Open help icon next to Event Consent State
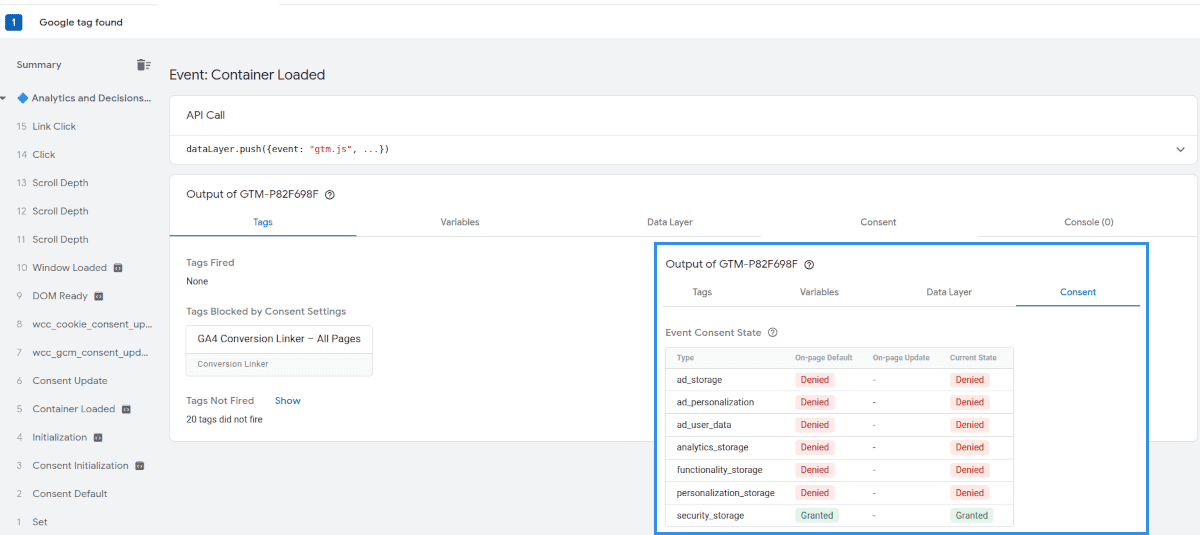 pos(772,333)
